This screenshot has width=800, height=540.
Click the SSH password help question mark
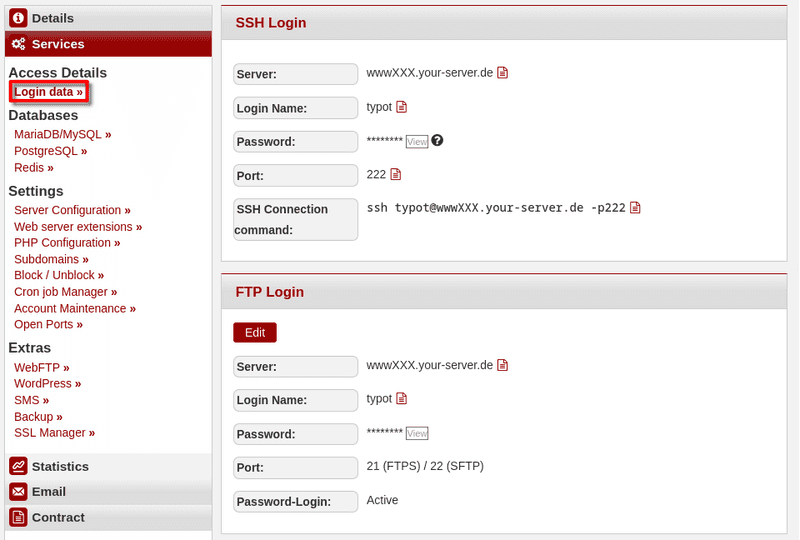(x=437, y=141)
